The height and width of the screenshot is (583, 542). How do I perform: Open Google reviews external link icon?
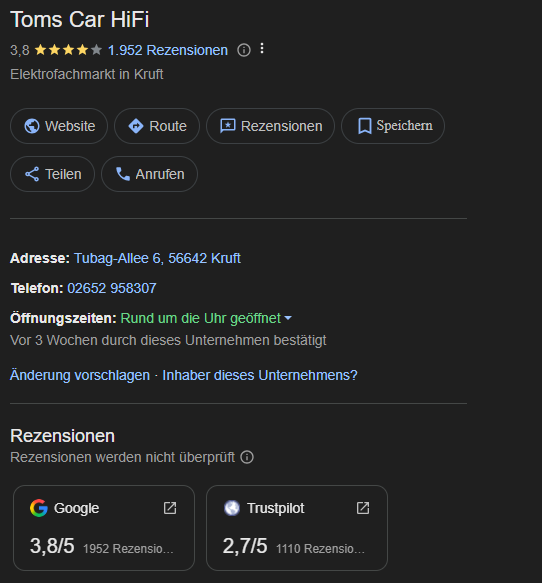pos(170,508)
